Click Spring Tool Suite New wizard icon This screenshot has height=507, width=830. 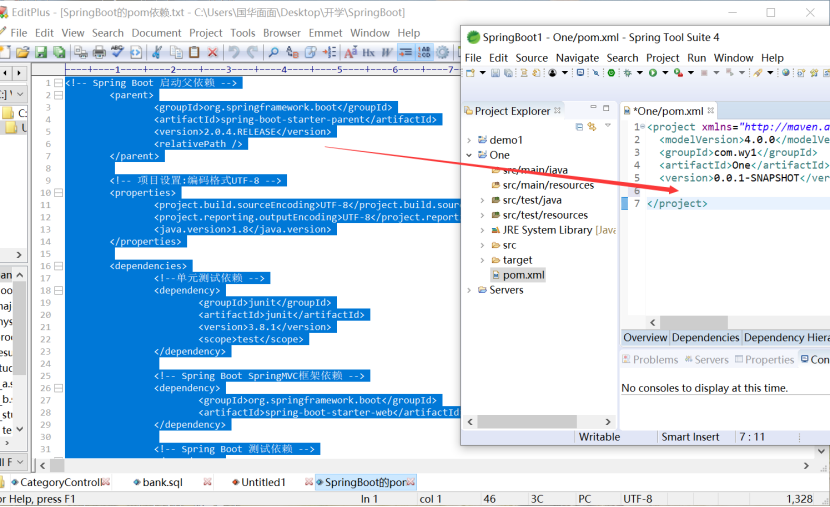click(470, 73)
